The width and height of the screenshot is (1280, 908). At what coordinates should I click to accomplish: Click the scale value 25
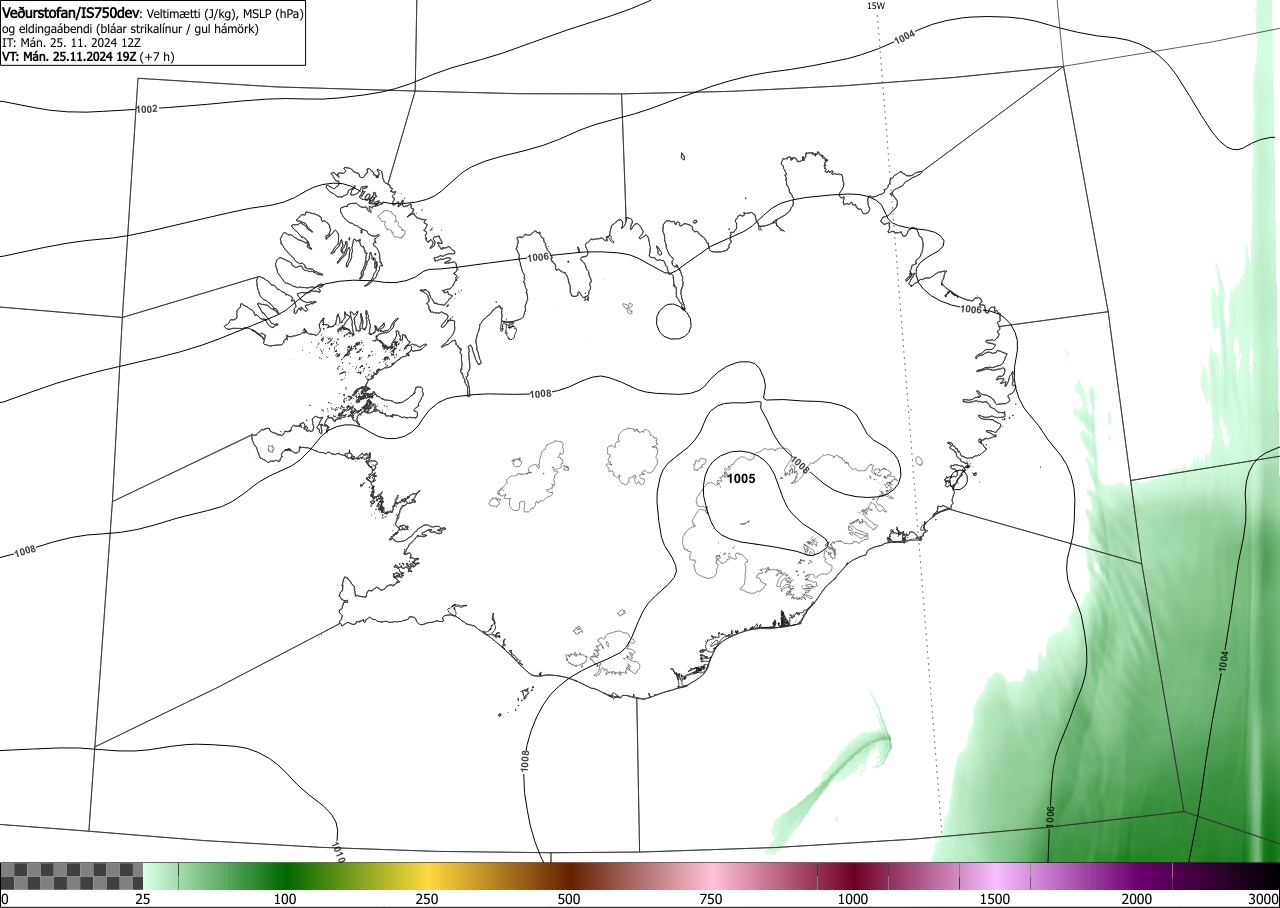point(143,899)
